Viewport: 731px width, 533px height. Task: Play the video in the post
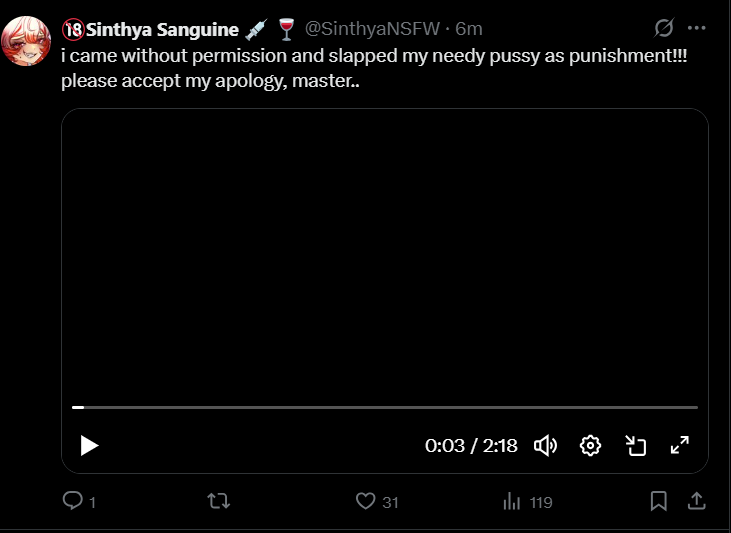pos(89,446)
